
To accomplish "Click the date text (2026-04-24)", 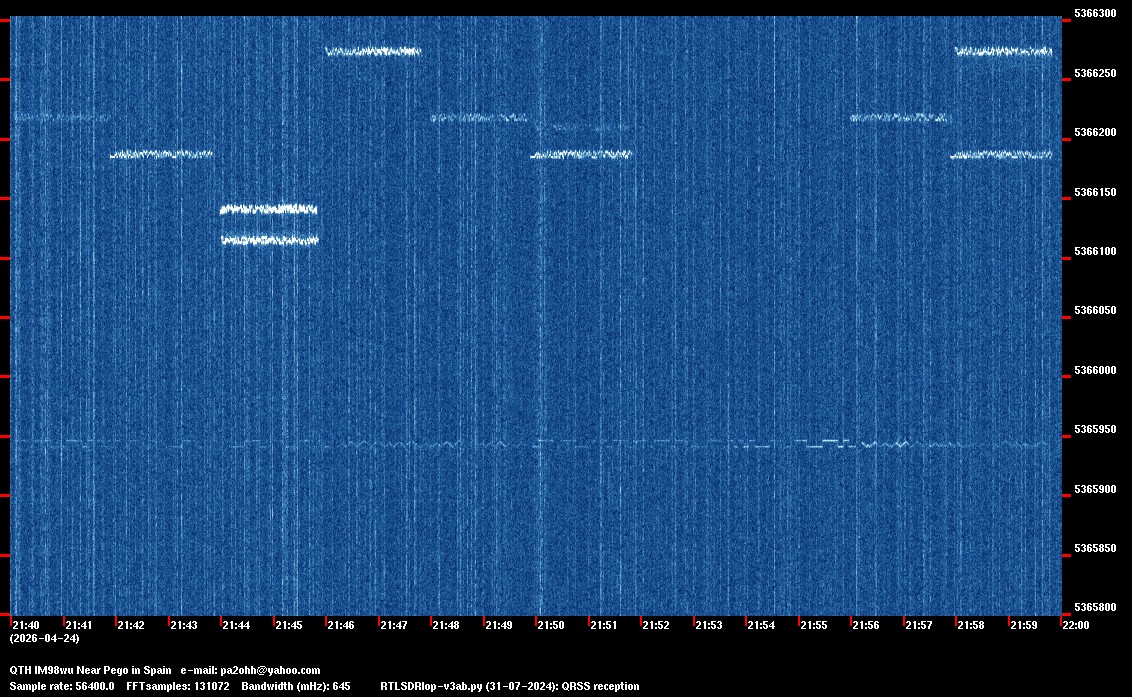I will (x=44, y=638).
